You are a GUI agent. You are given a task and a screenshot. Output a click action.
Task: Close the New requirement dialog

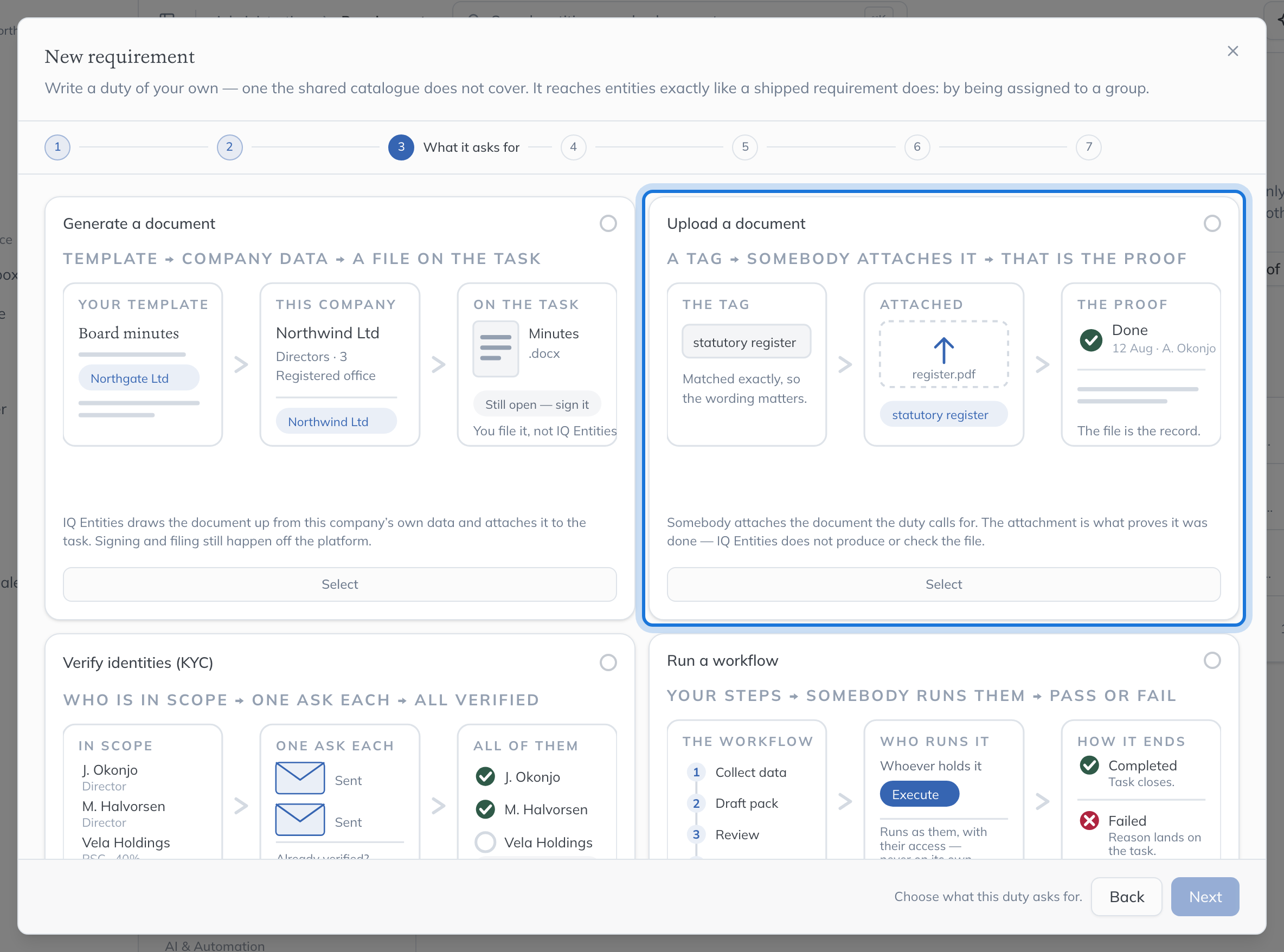[x=1232, y=52]
